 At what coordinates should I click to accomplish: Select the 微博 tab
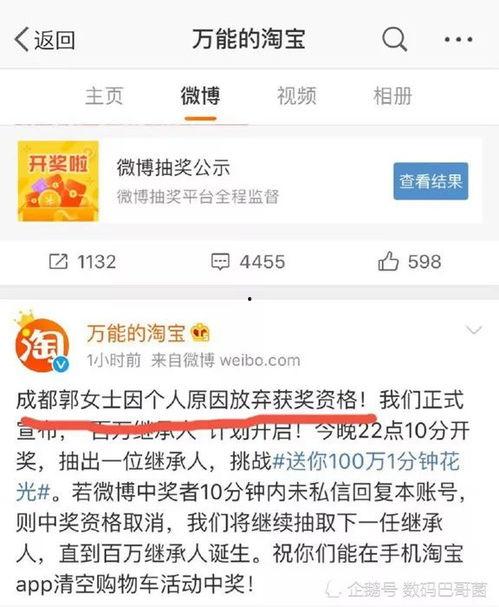200,96
